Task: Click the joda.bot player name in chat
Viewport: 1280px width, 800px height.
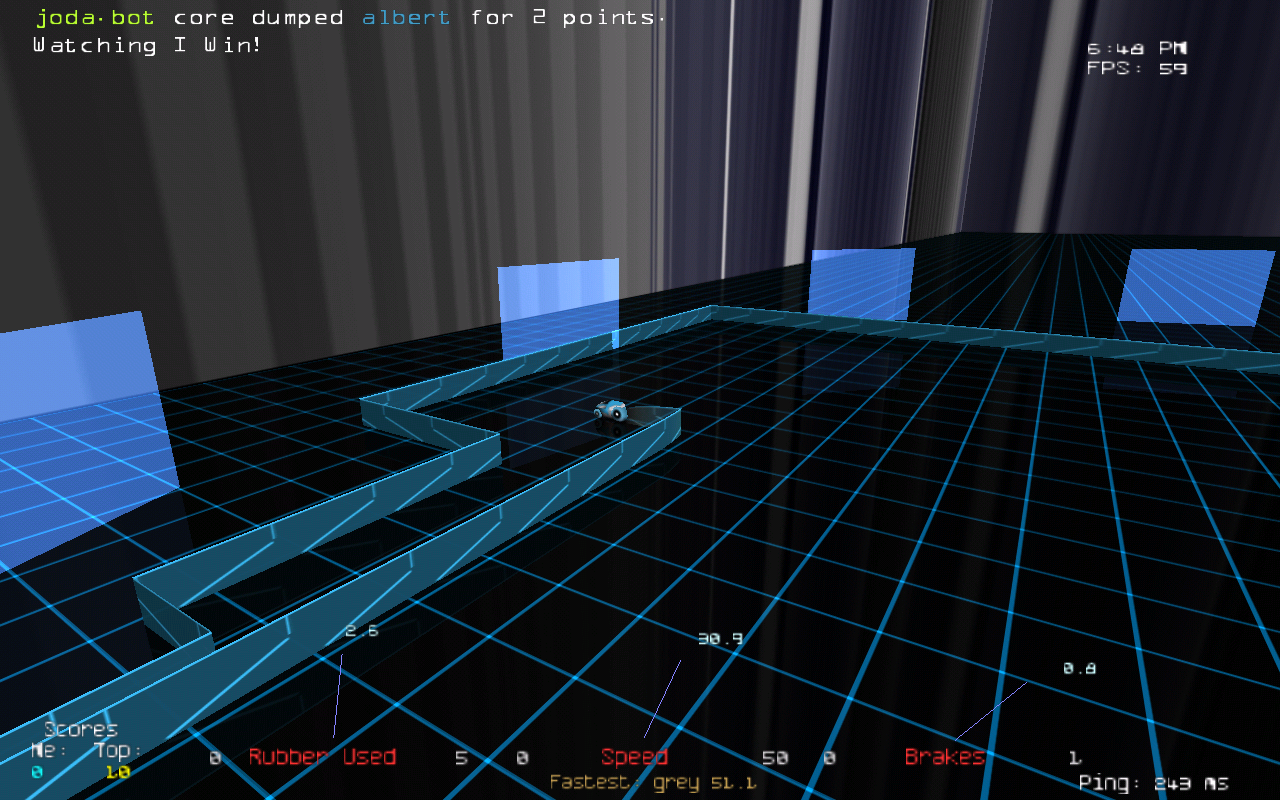Action: 95,18
